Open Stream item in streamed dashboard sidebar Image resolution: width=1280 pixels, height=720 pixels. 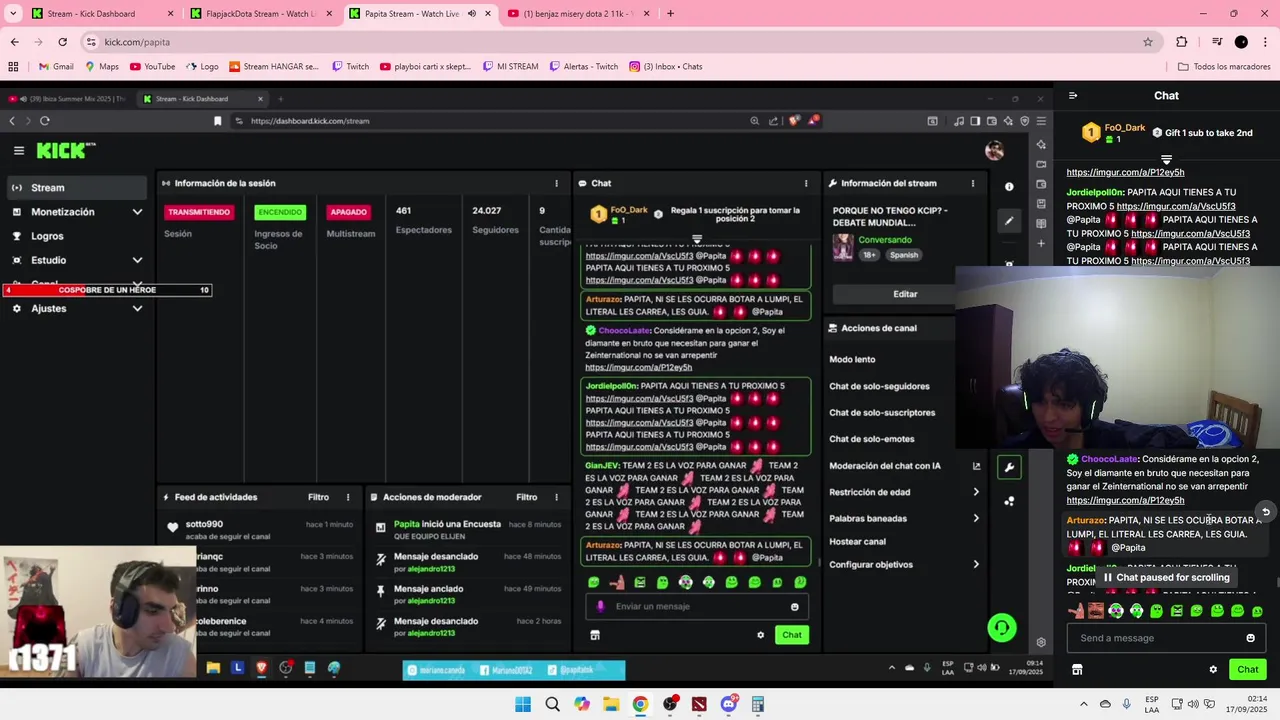coord(76,187)
